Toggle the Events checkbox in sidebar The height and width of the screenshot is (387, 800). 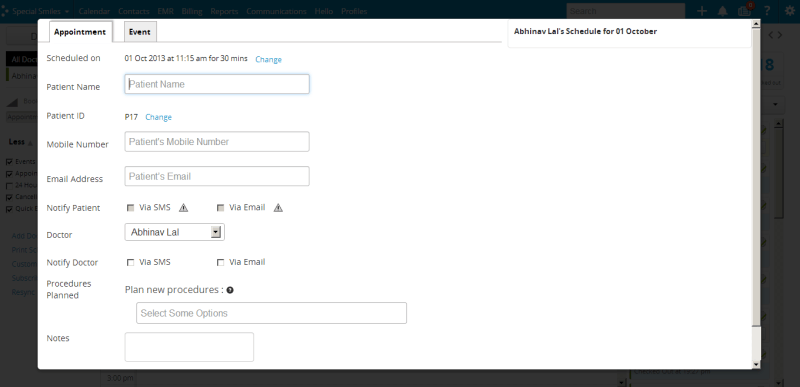tap(9, 162)
